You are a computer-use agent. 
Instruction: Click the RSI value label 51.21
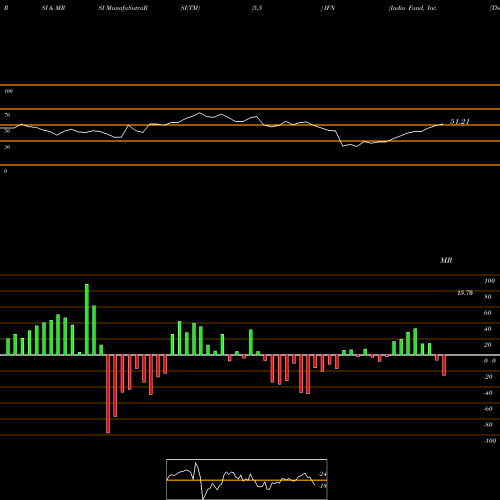point(460,122)
